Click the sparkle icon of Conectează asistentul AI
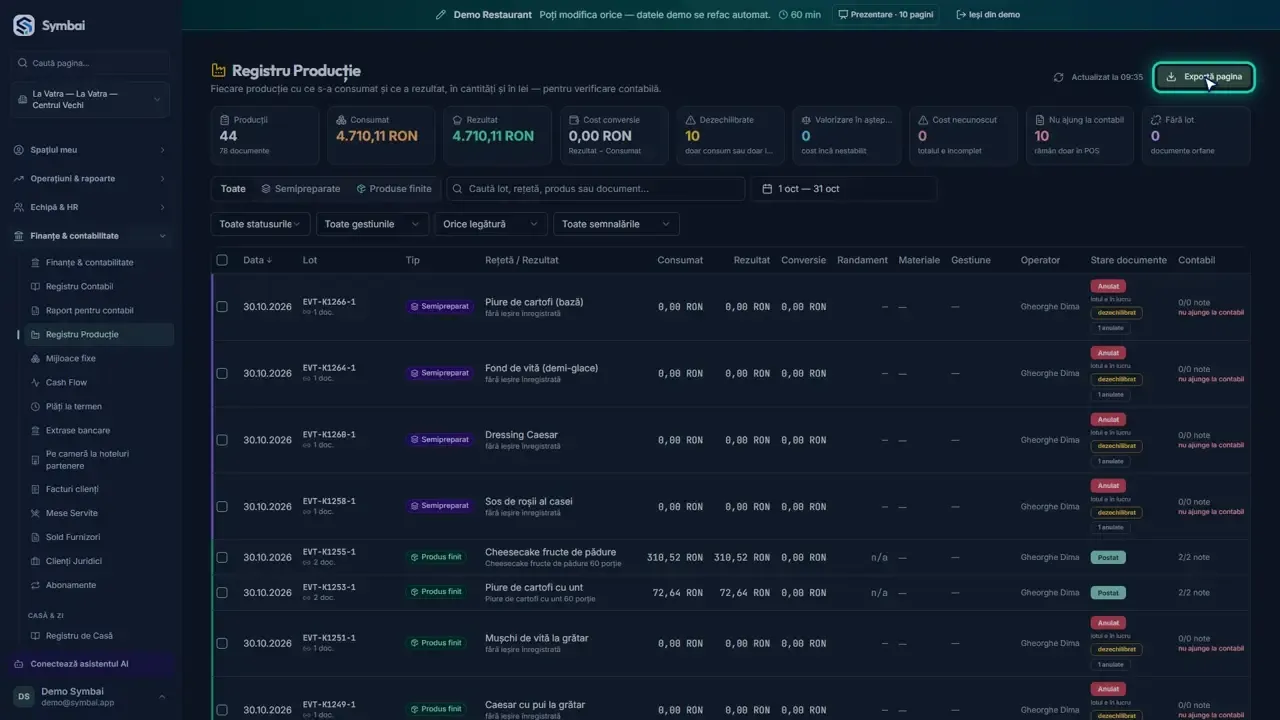The image size is (1280, 720). pyautogui.click(x=20, y=664)
